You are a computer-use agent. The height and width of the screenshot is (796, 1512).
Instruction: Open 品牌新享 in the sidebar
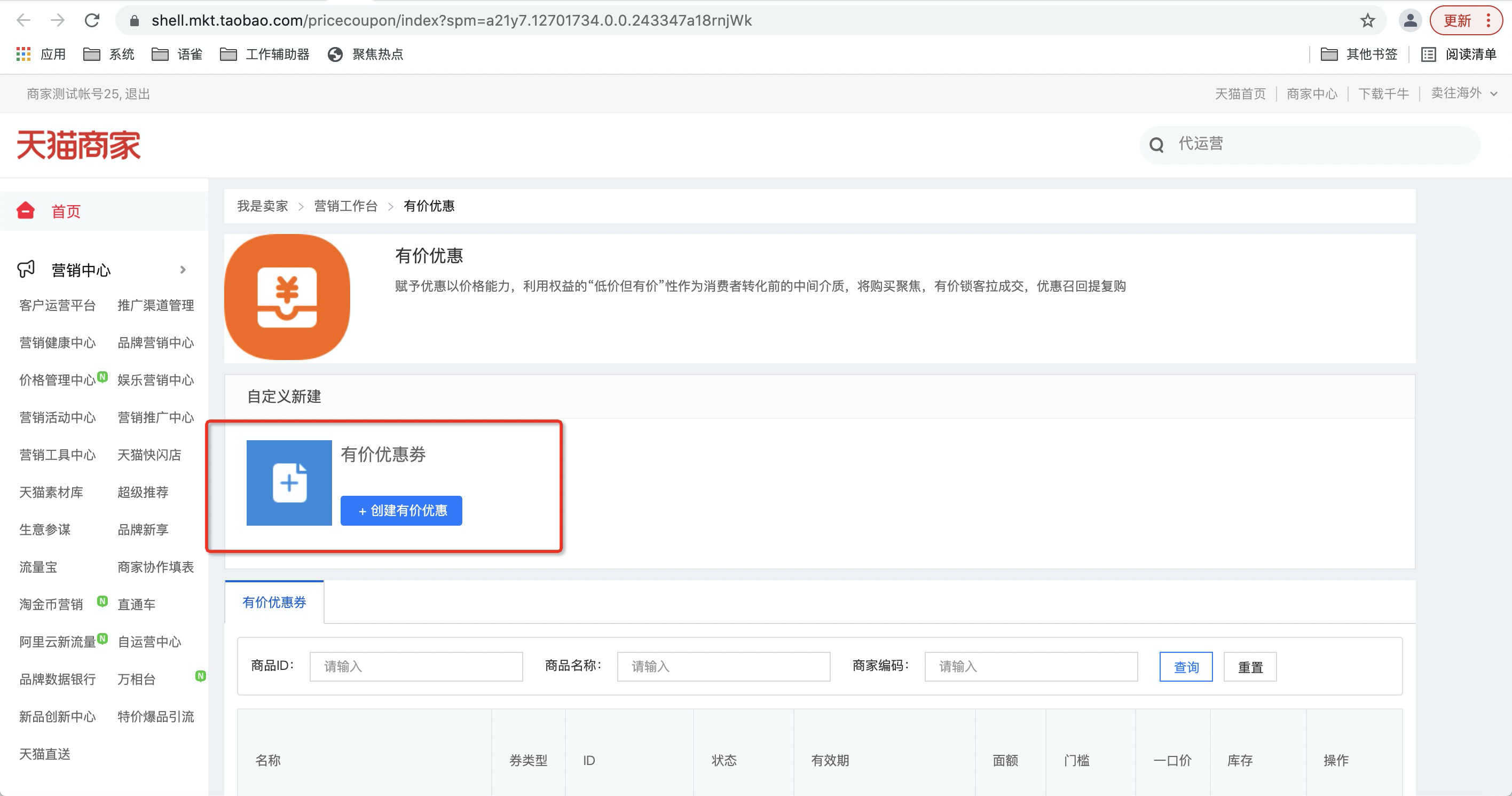click(x=143, y=530)
